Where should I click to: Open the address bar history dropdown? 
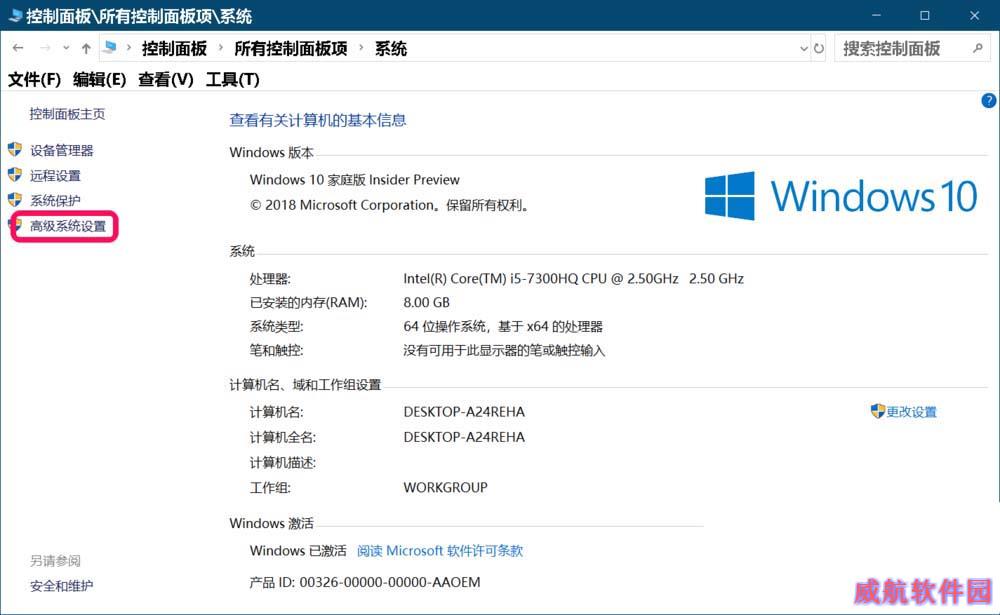coord(804,48)
